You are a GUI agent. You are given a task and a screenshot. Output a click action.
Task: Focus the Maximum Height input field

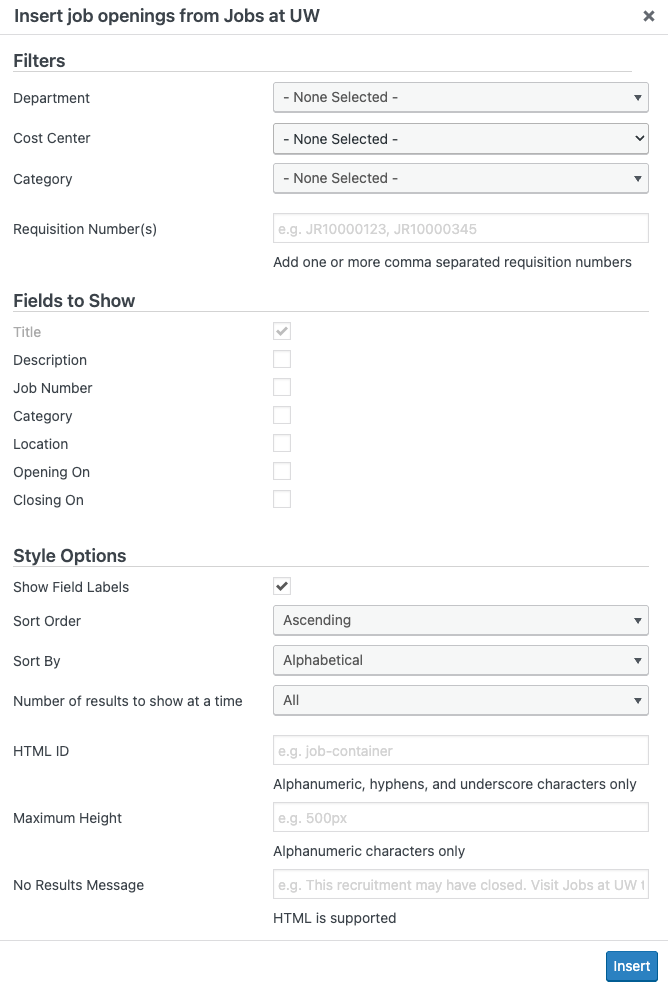460,818
